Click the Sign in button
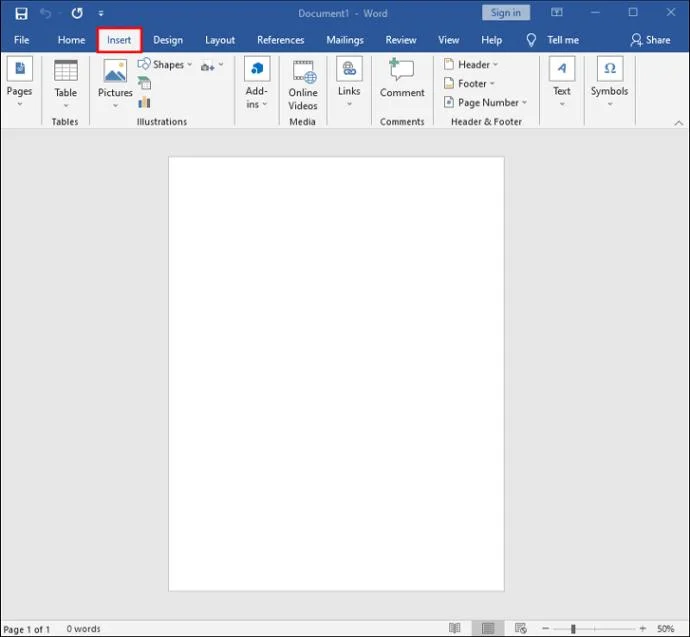The height and width of the screenshot is (637, 690). 506,13
